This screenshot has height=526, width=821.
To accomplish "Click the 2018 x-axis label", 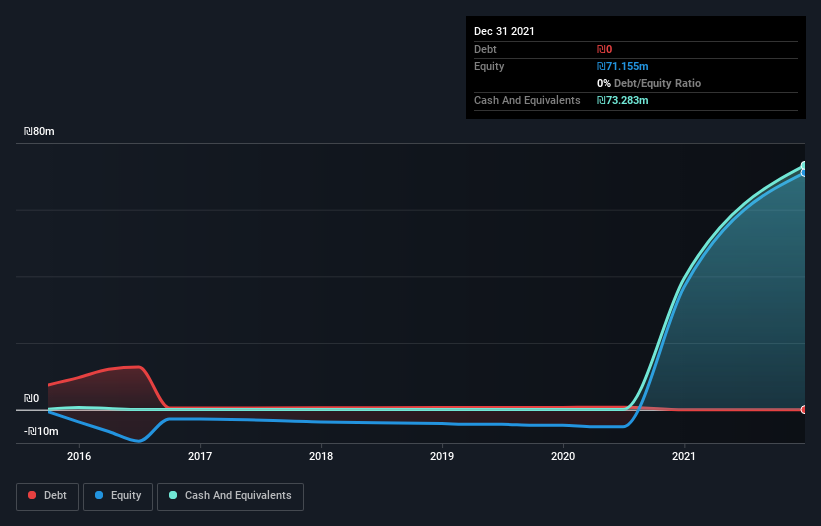I will click(x=321, y=456).
